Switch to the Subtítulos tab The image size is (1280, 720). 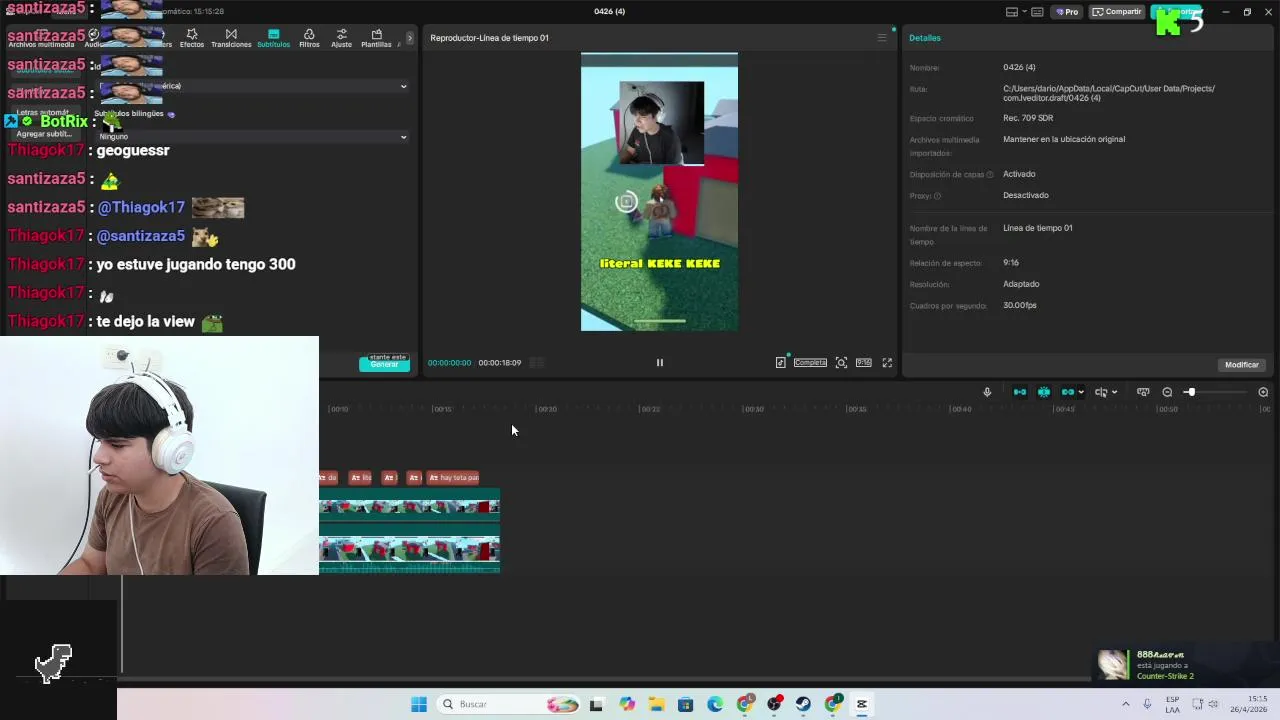pos(273,38)
